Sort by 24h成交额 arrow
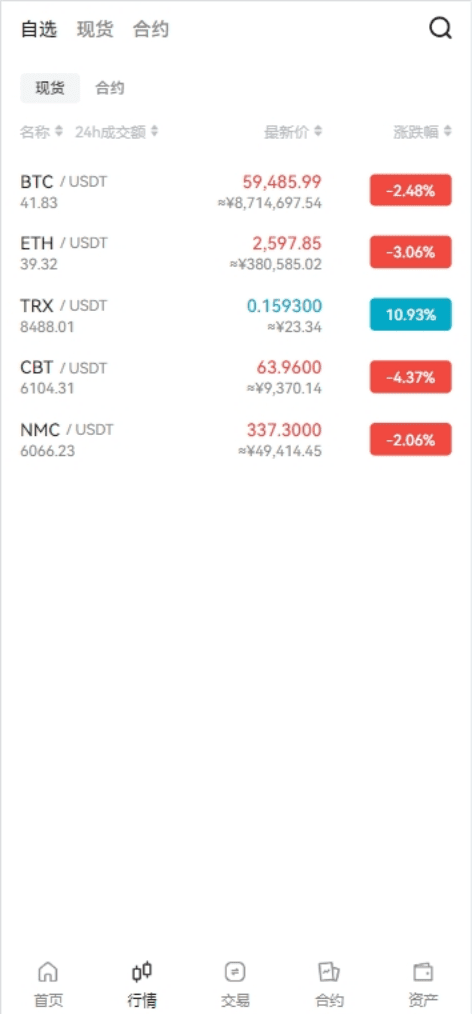The width and height of the screenshot is (472, 1015). 154,131
